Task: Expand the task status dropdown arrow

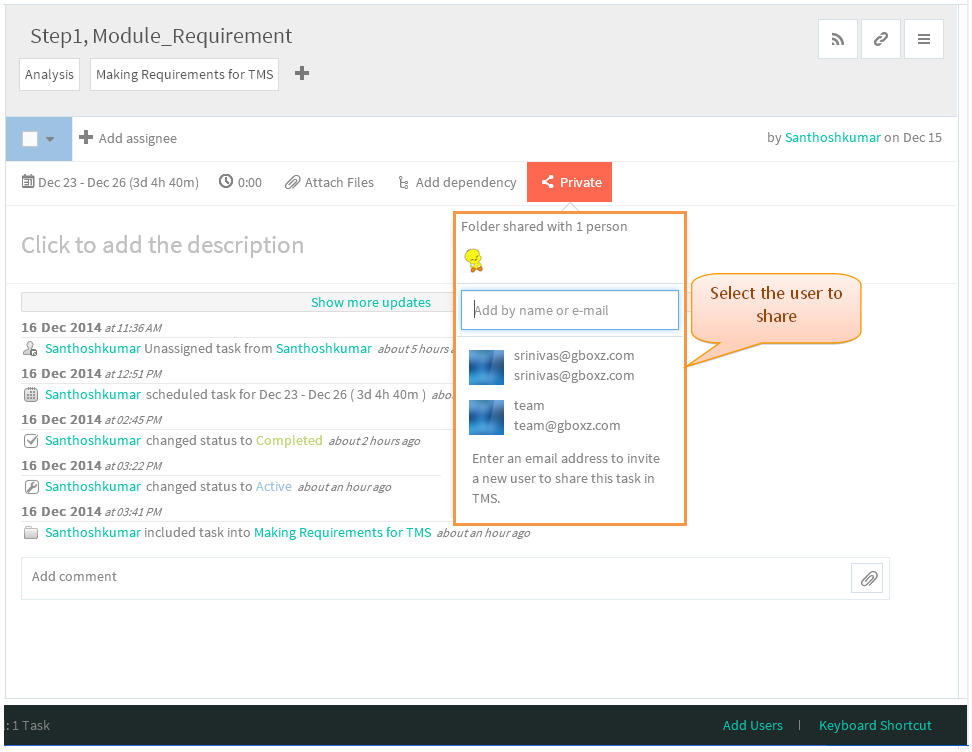Action: [50, 139]
